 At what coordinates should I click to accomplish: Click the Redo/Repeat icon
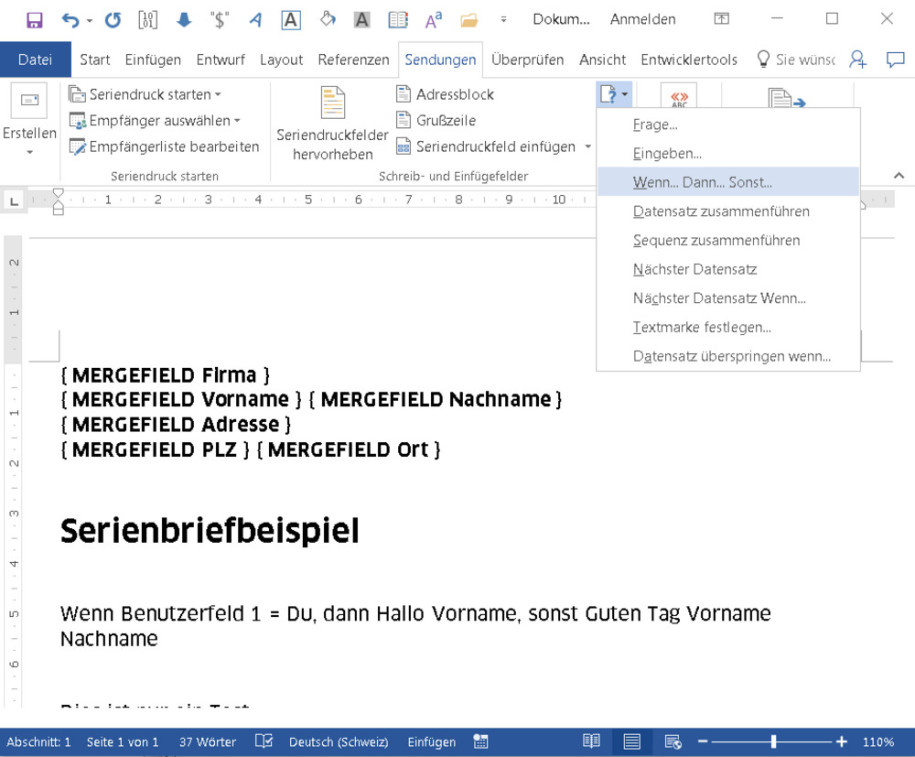click(x=113, y=20)
